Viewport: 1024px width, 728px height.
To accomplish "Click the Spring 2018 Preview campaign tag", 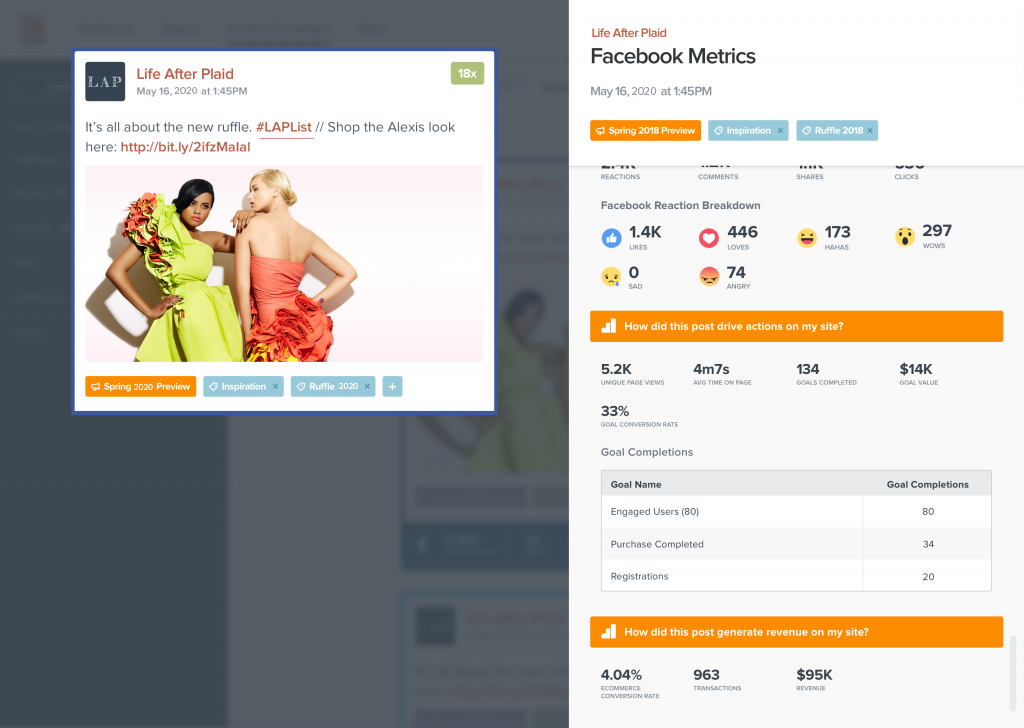I will [645, 131].
